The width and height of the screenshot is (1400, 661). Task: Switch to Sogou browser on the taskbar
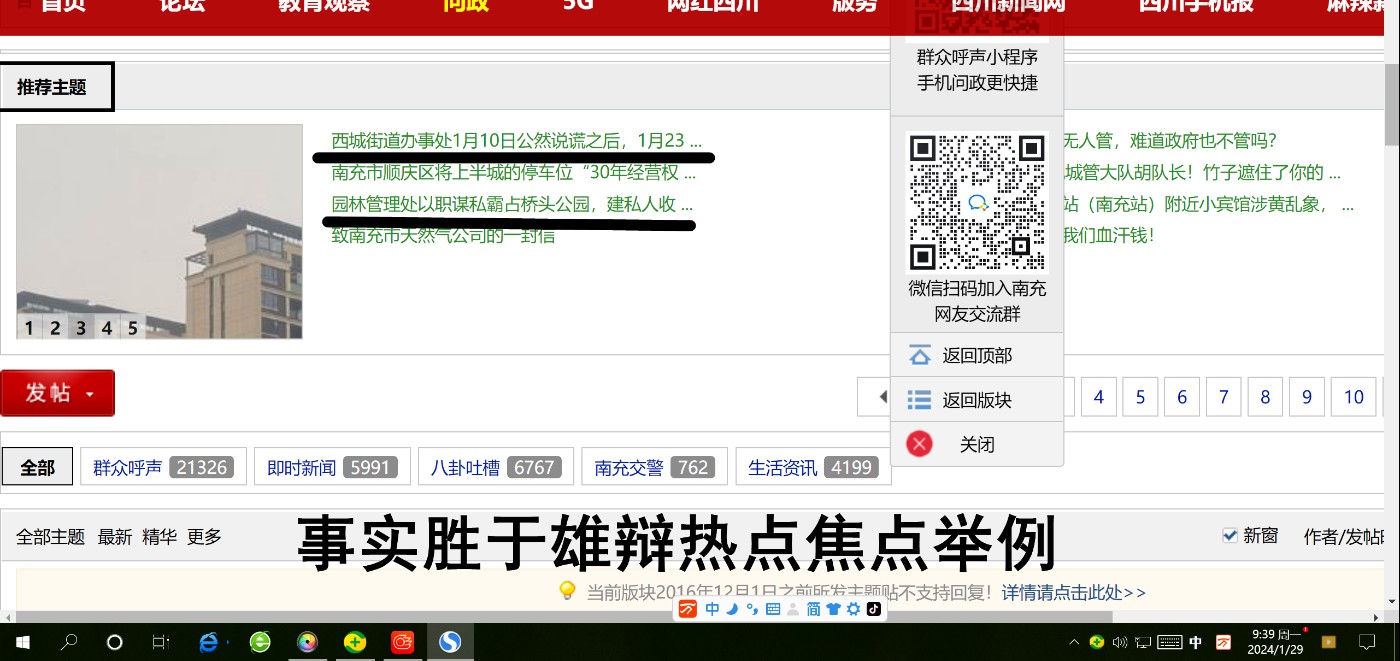click(x=450, y=642)
